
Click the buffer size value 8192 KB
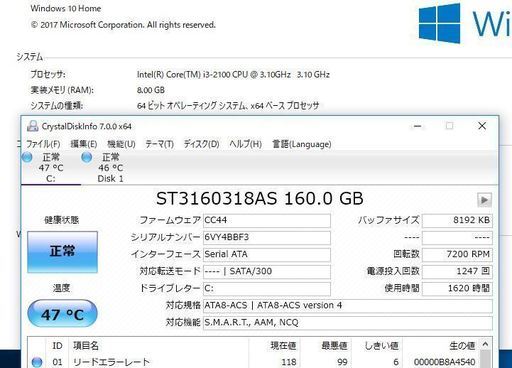tap(457, 220)
